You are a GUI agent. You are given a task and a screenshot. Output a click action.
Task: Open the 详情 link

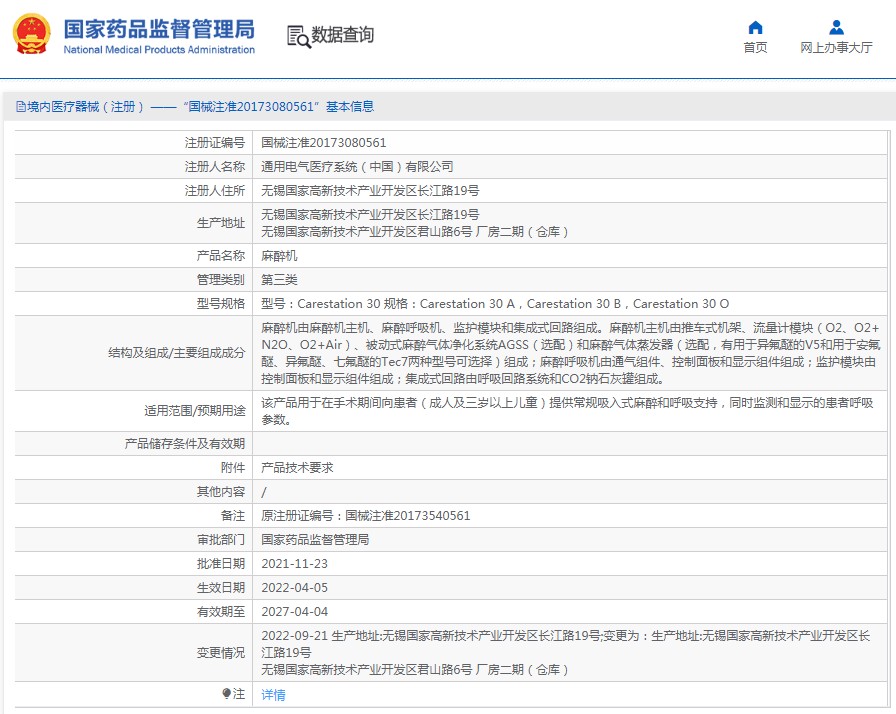tap(273, 695)
